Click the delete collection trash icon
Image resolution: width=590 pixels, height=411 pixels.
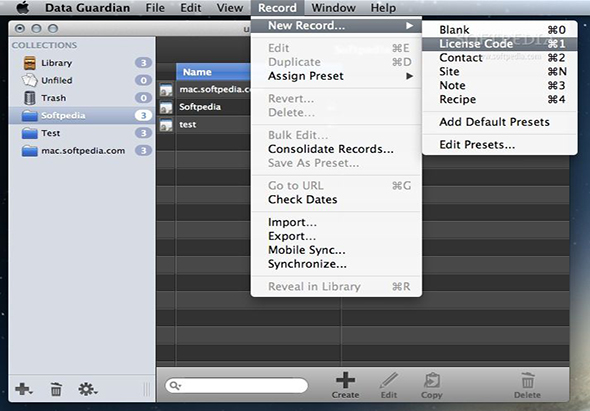tap(56, 389)
